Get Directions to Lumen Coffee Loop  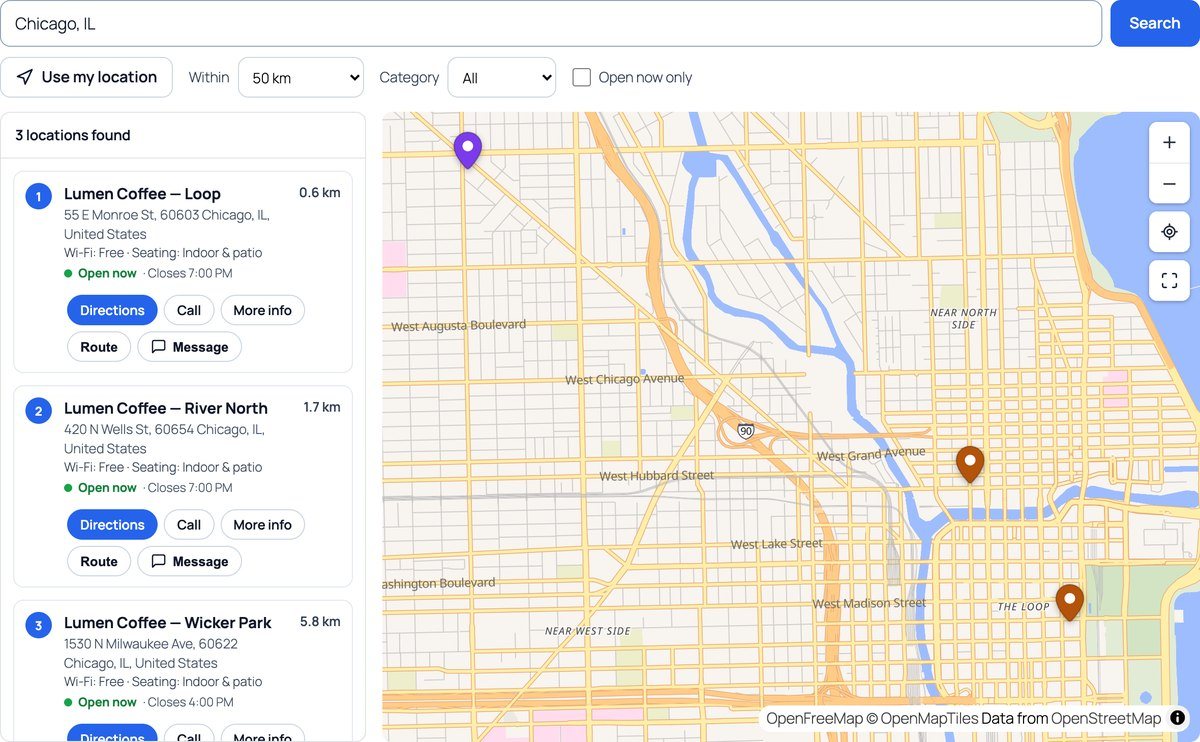(112, 310)
